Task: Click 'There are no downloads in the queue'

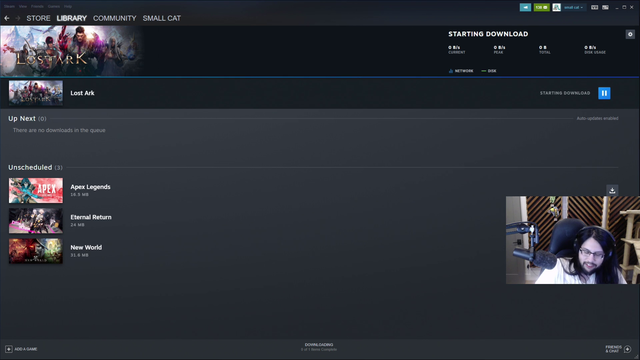Action: [59, 130]
